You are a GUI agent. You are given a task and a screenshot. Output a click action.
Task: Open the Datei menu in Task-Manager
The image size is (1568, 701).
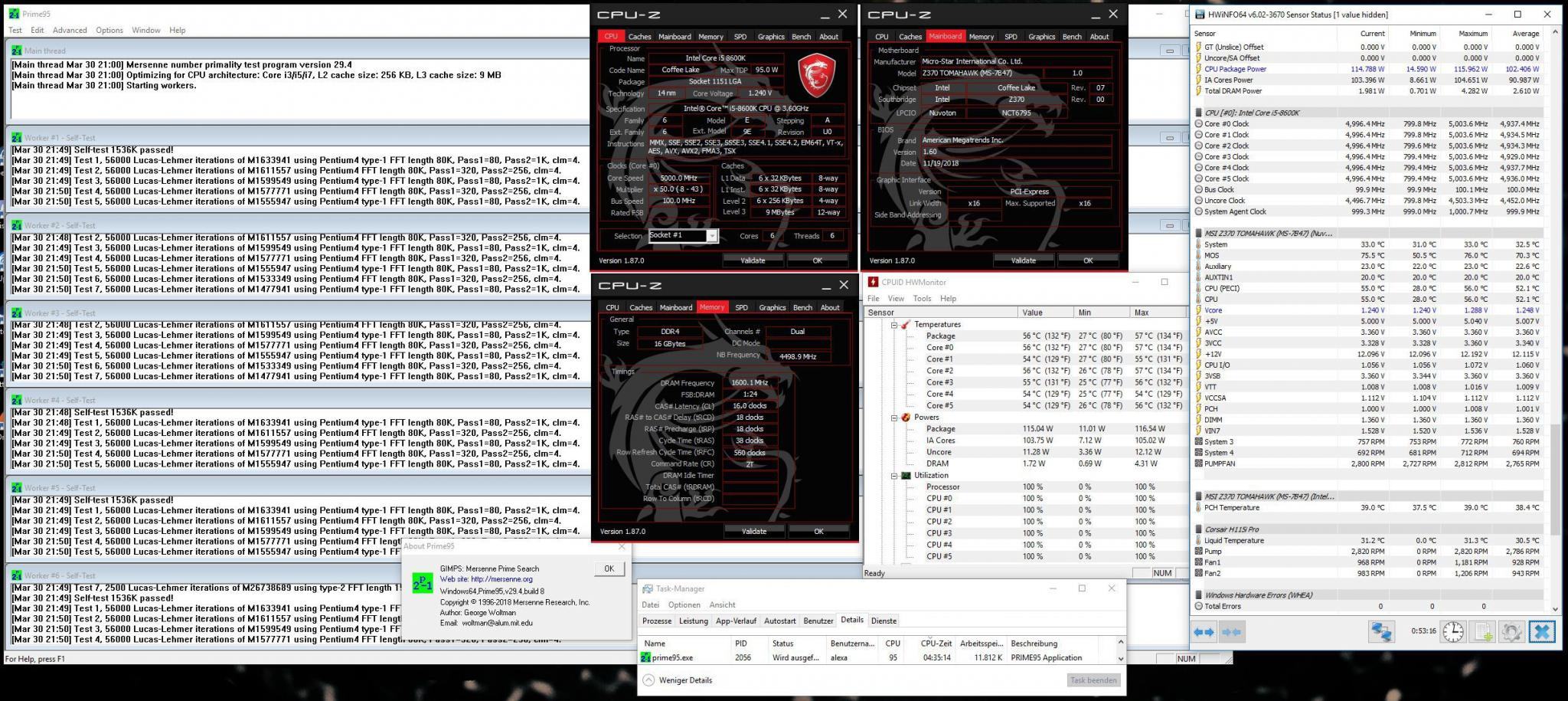click(649, 605)
